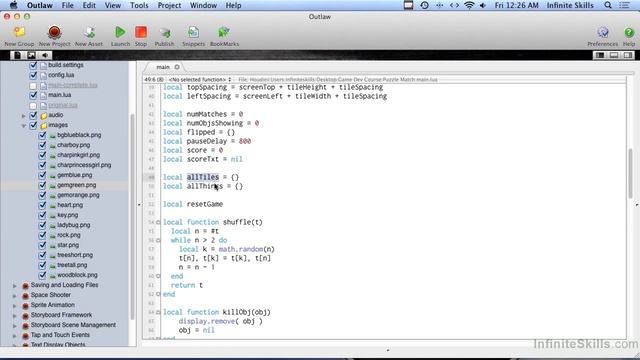Collapse the killObj function fold marker
Image resolution: width=640 pixels, height=360 pixels.
[x=158, y=312]
